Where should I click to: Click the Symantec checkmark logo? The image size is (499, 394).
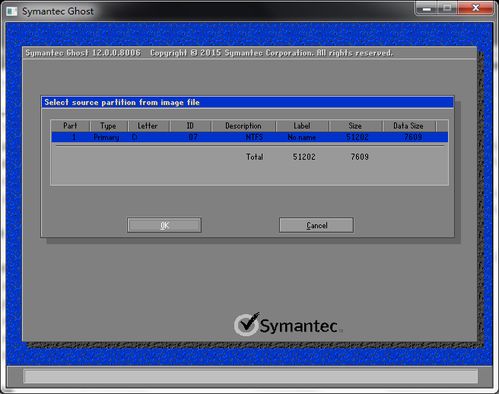click(246, 324)
